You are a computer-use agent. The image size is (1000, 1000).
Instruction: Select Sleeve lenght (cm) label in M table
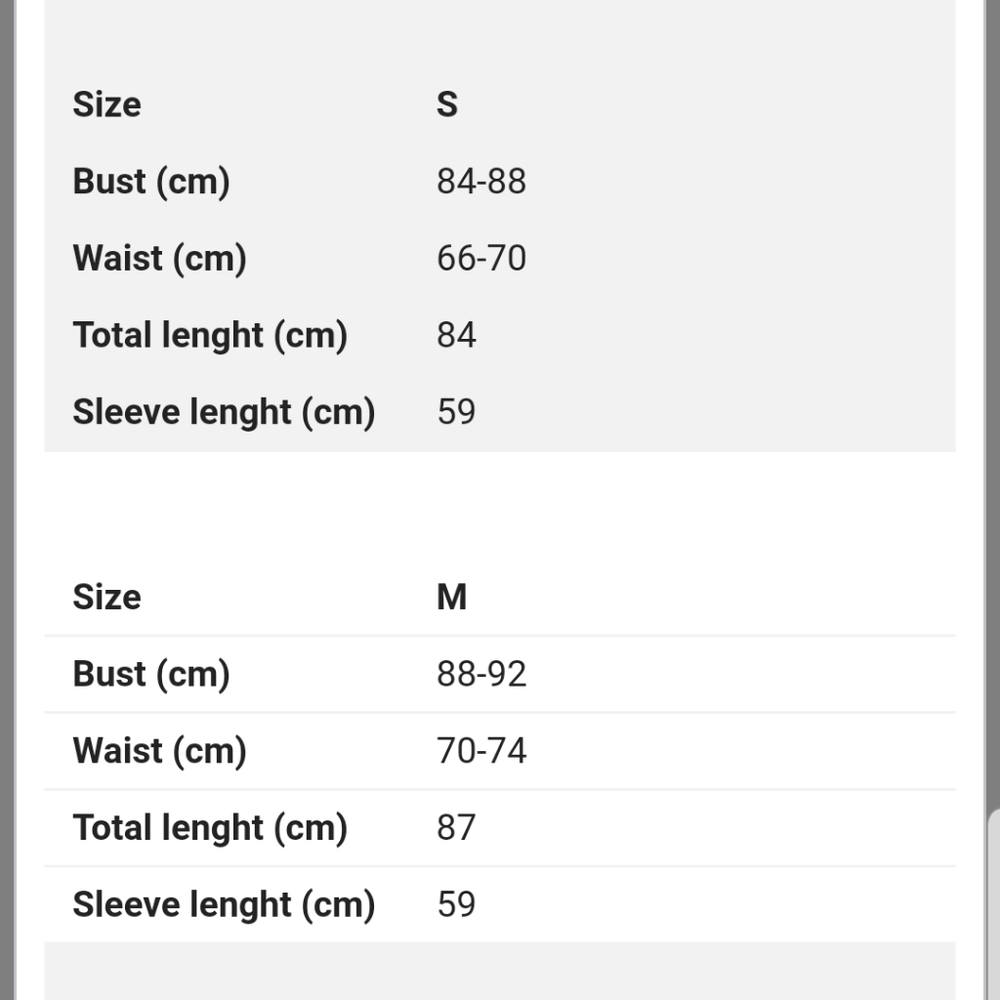(224, 904)
